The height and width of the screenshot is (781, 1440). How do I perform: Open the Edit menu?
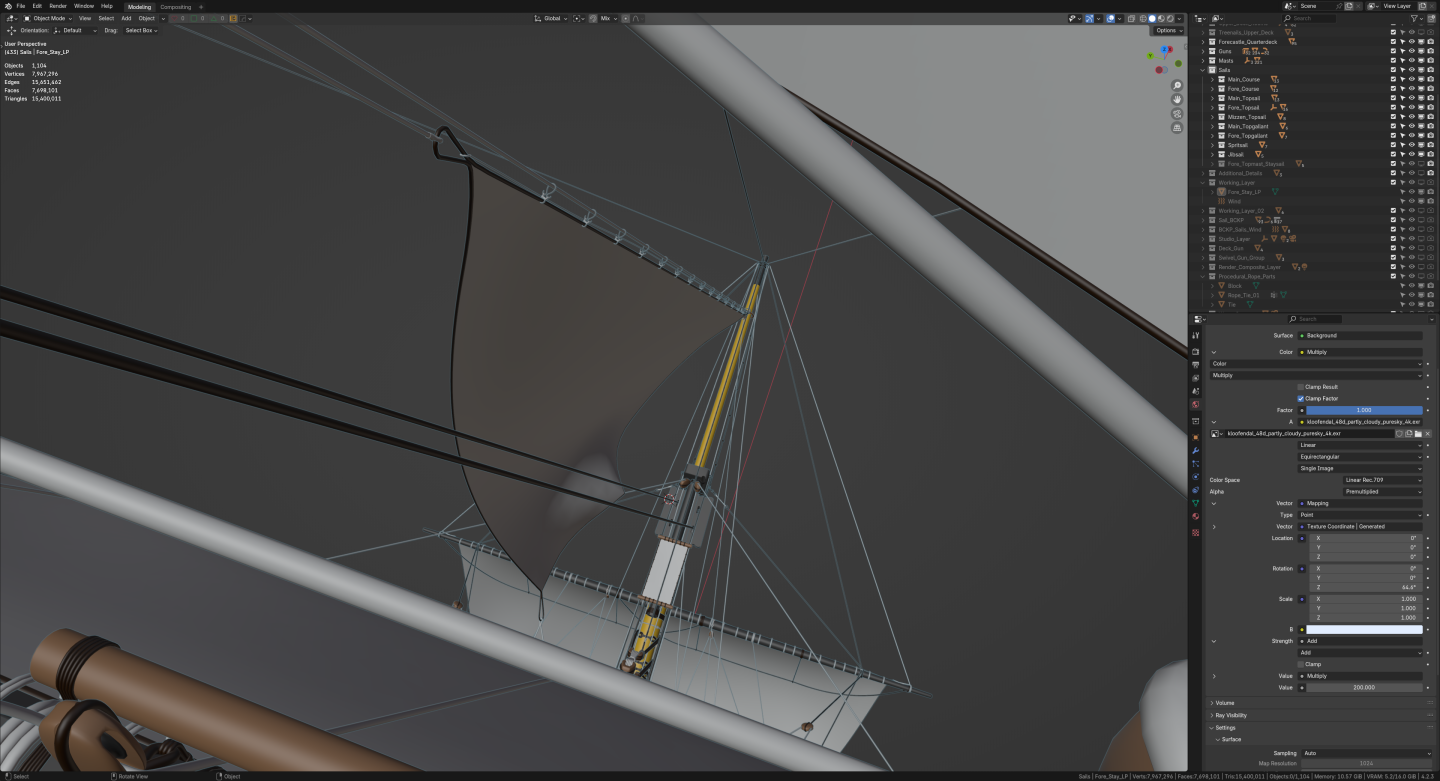[37, 6]
